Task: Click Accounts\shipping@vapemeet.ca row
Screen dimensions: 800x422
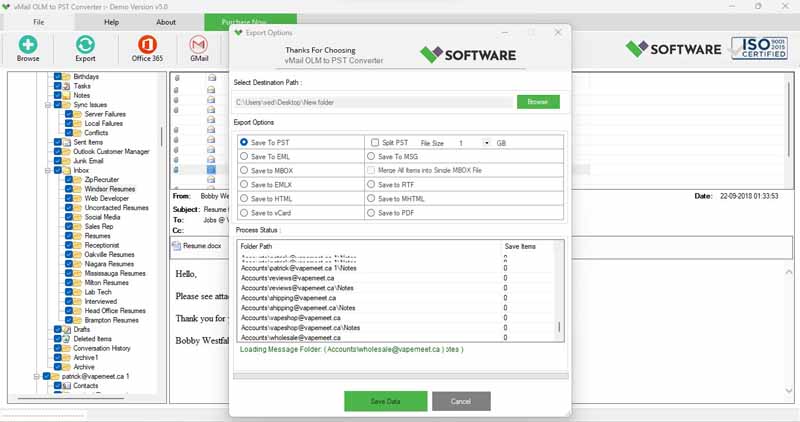Action: (396, 297)
